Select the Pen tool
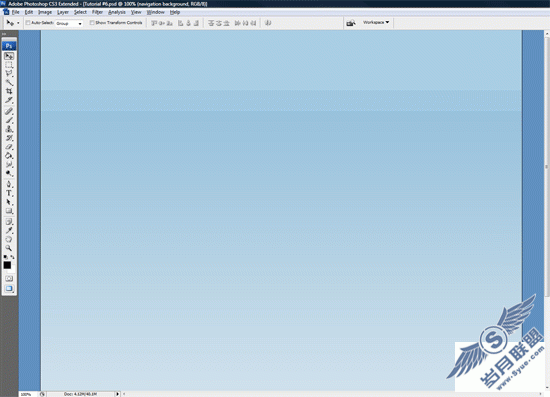Image resolution: width=550 pixels, height=397 pixels. tap(9, 184)
